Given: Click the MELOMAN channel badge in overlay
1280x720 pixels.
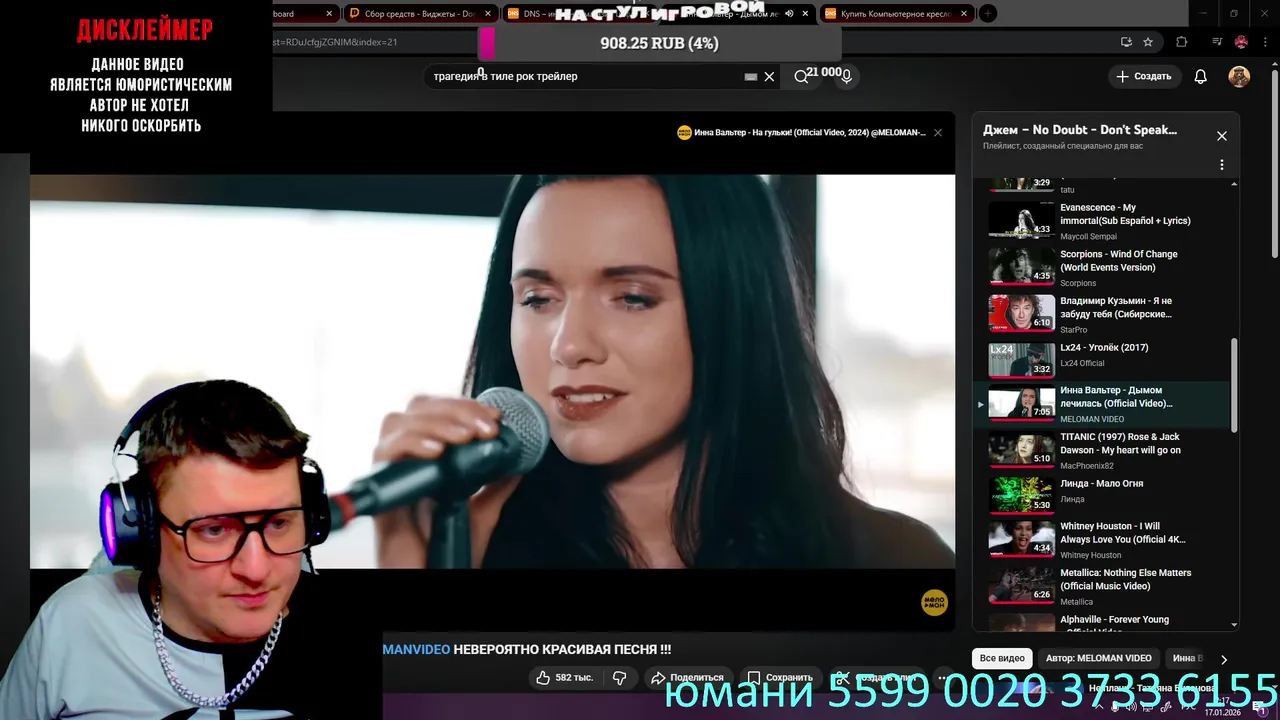Looking at the screenshot, I should 684,132.
